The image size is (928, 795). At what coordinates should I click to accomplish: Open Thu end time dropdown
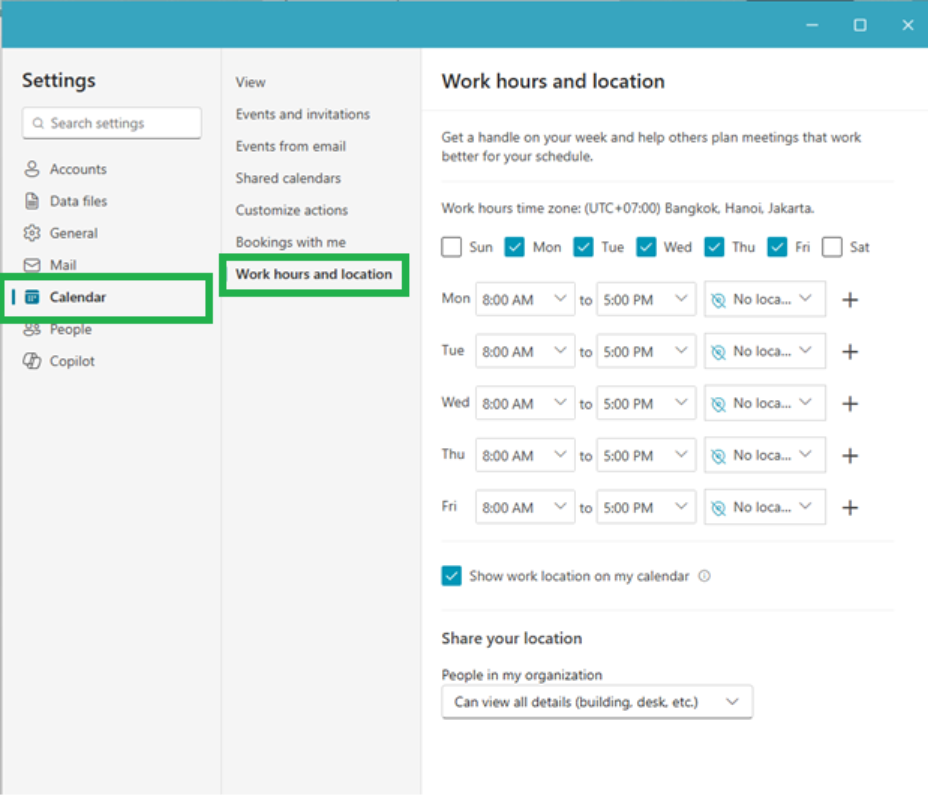tap(646, 455)
